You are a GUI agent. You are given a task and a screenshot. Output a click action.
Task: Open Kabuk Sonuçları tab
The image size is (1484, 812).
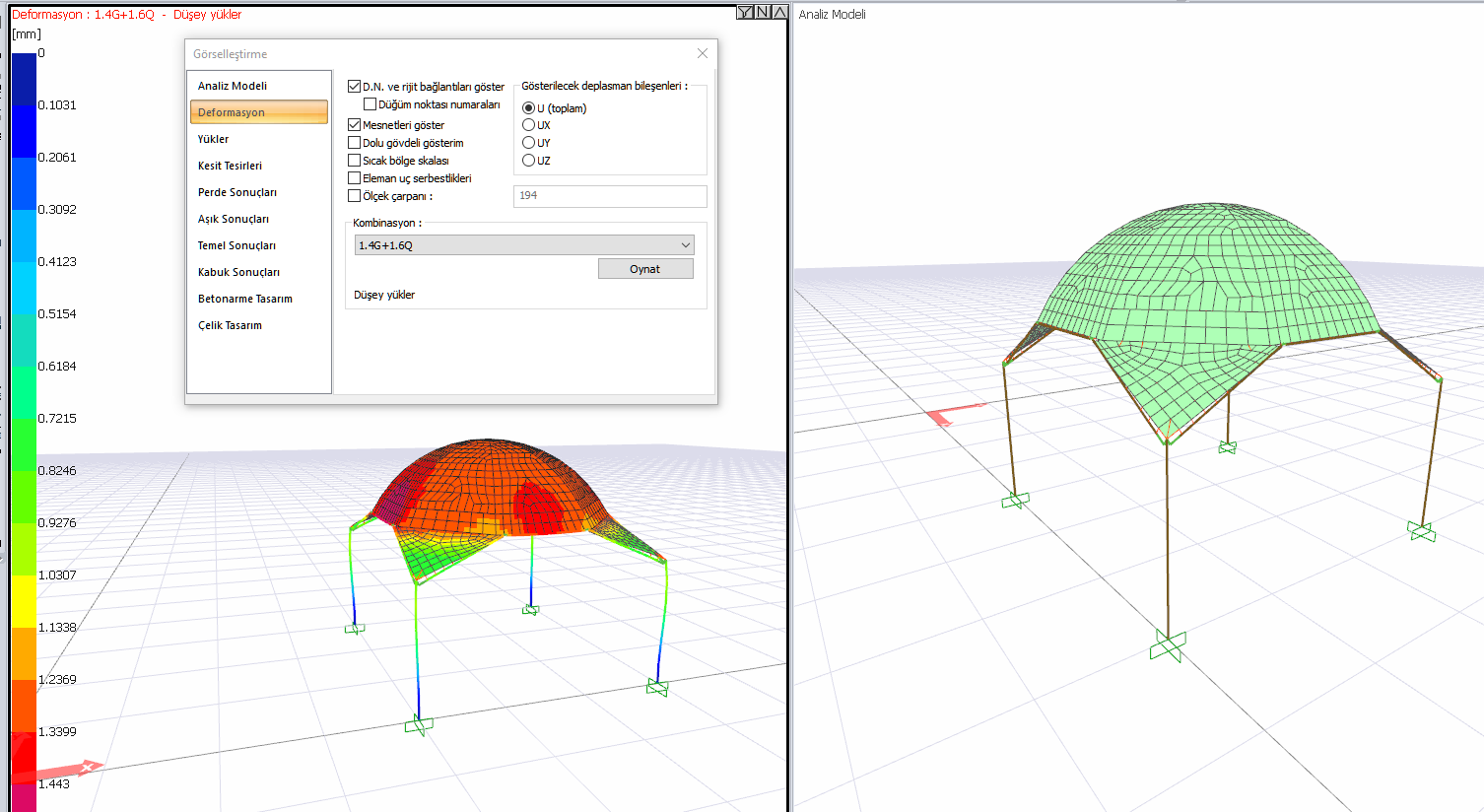click(259, 272)
